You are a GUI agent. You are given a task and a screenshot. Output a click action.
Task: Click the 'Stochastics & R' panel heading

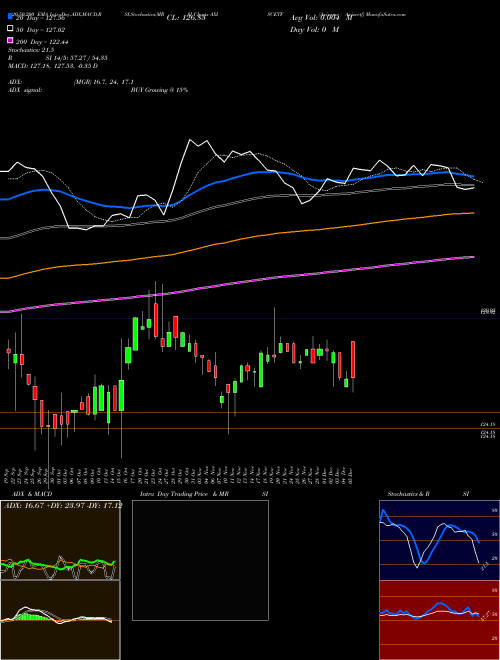click(x=408, y=494)
